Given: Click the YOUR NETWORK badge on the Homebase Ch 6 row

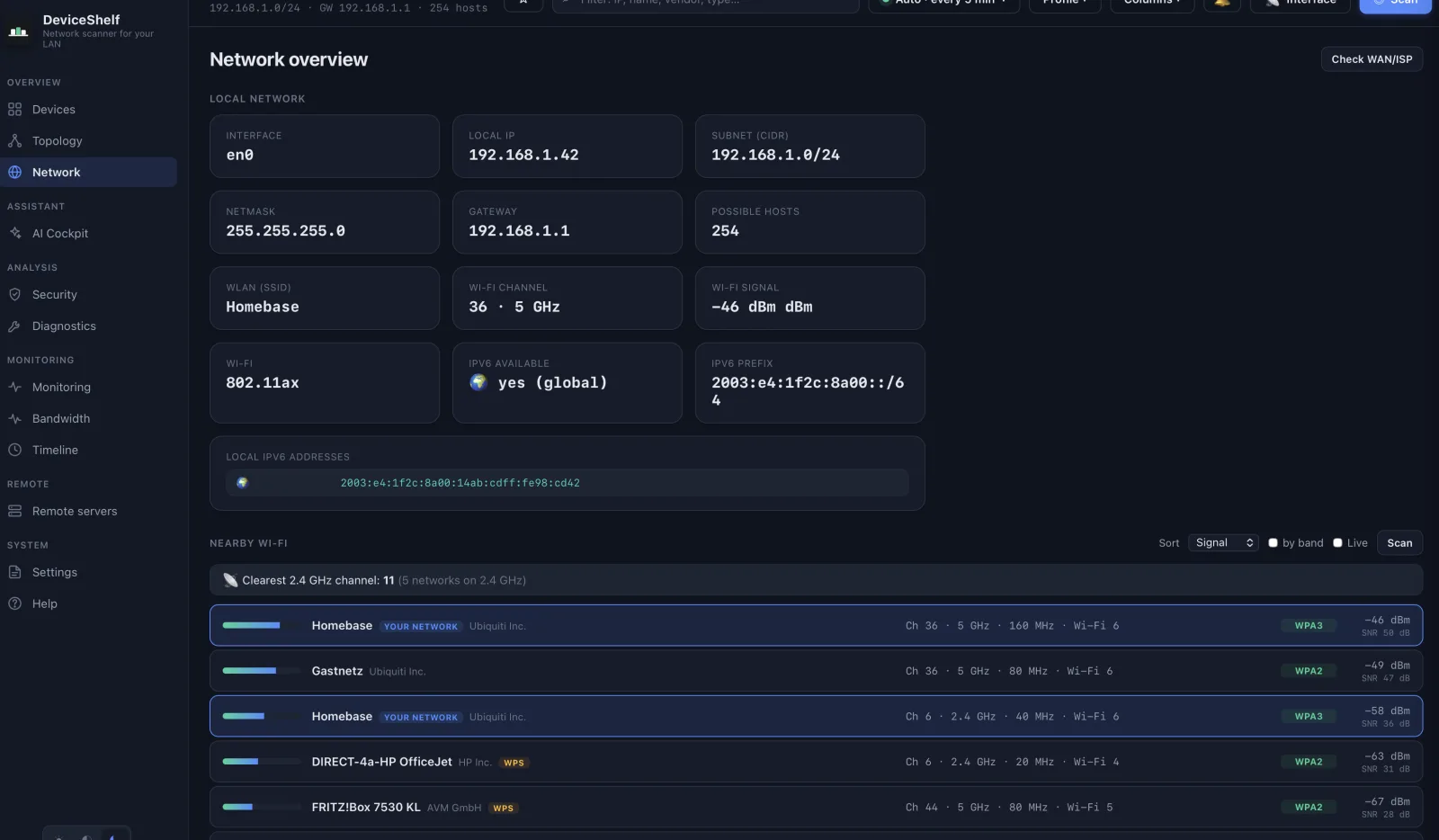Looking at the screenshot, I should click(x=421, y=718).
